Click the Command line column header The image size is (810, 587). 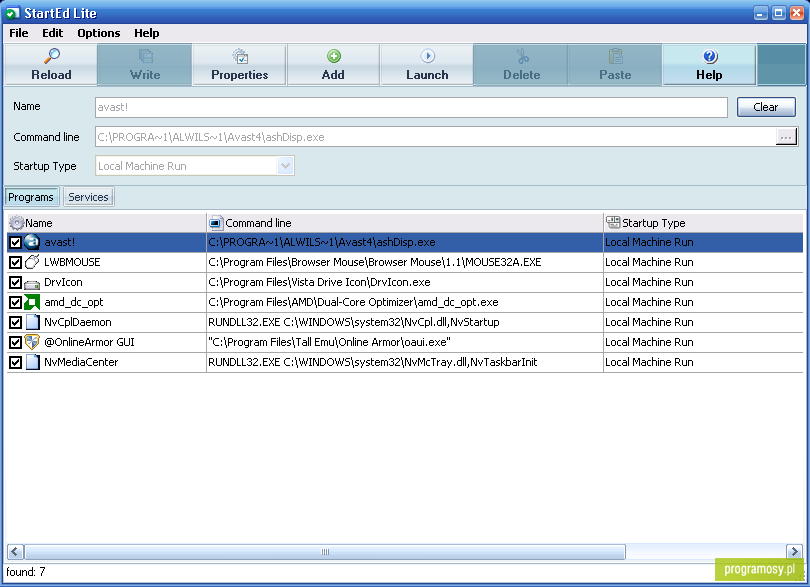404,223
